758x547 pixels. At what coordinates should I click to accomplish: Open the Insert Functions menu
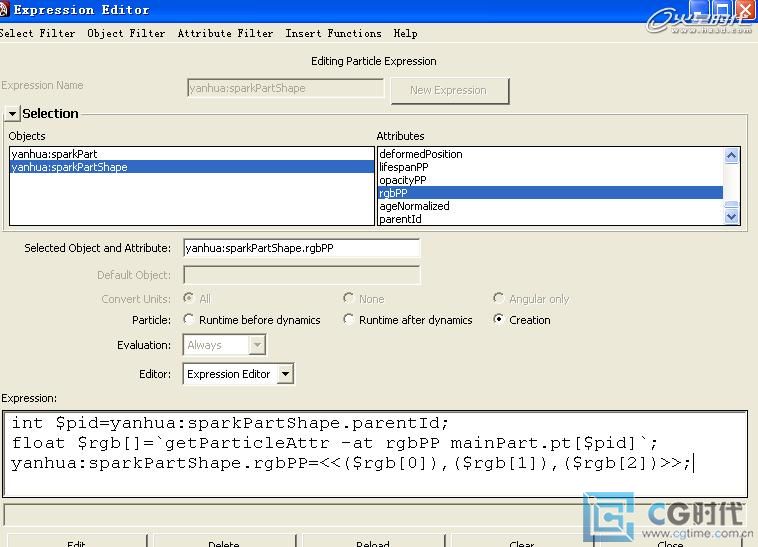point(333,33)
